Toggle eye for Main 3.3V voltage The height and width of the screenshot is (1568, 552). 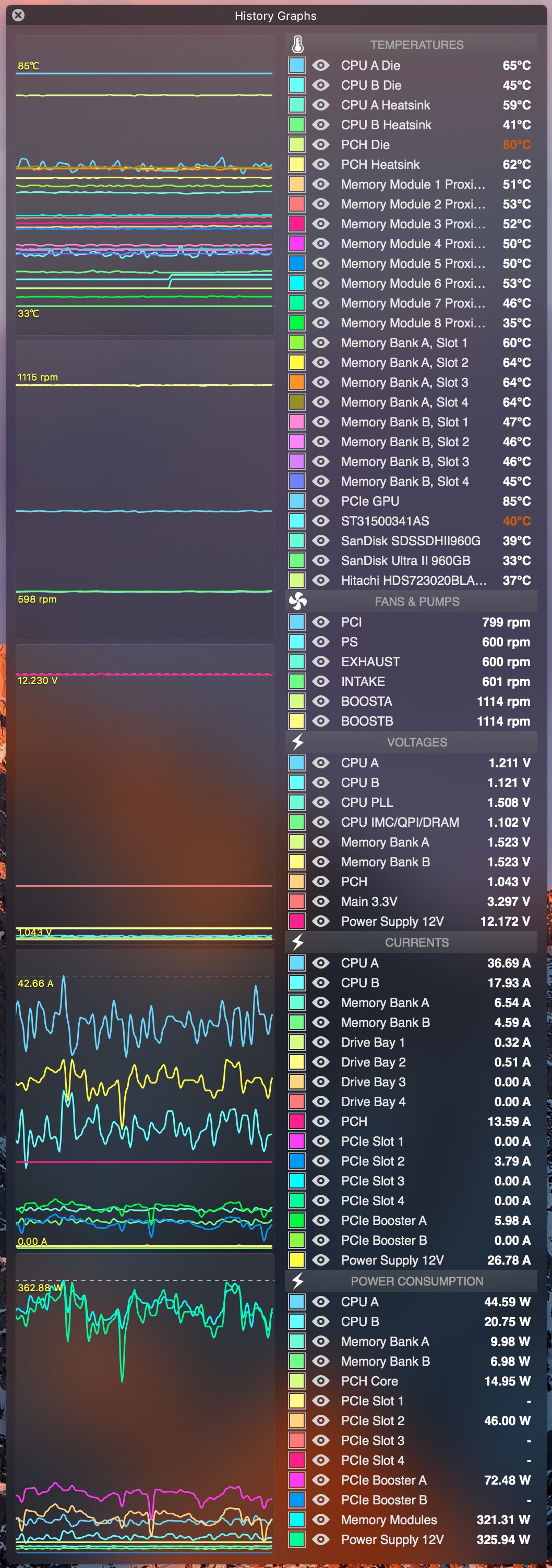320,901
